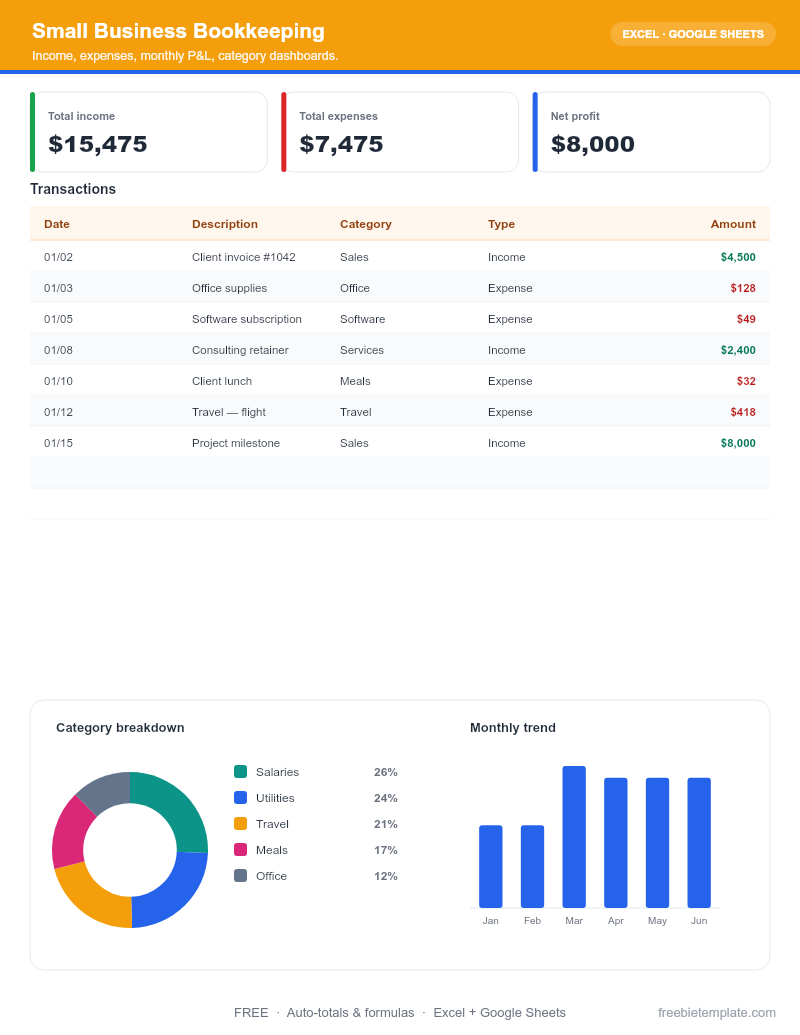Click the Feb bar in Monthly trend
The height and width of the screenshot is (1035, 800).
532,866
